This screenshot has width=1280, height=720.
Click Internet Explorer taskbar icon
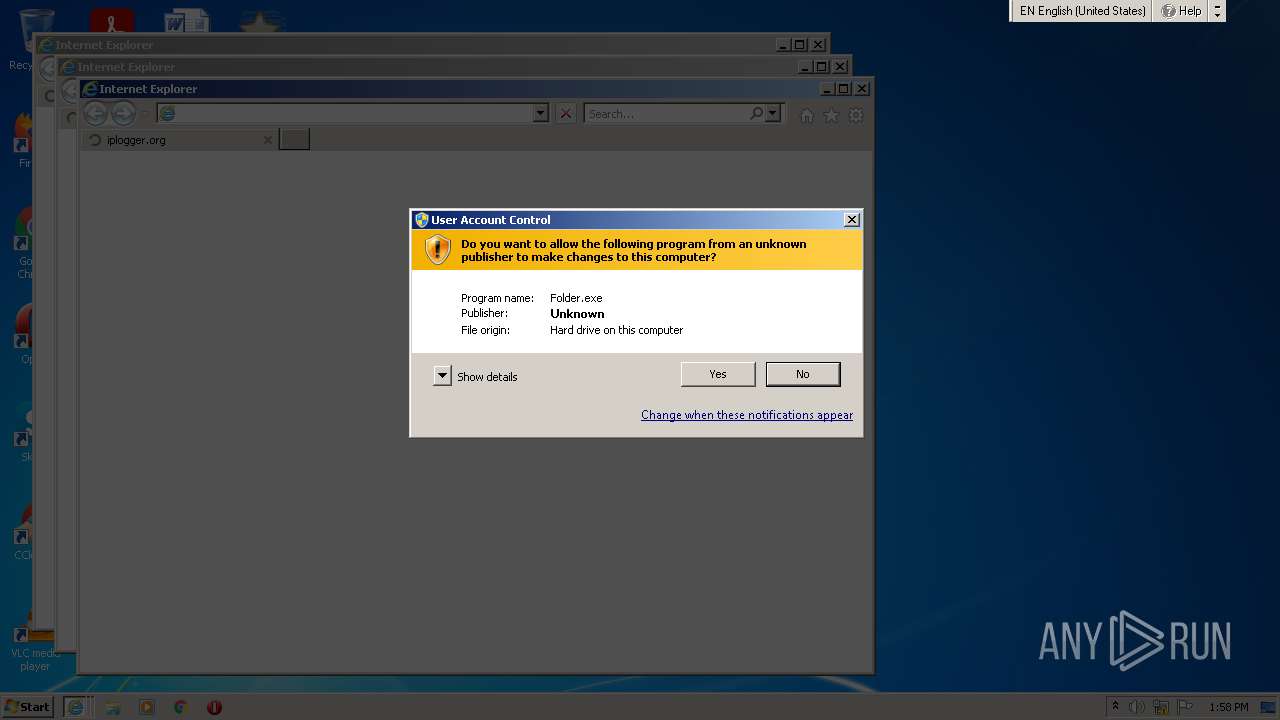click(75, 707)
